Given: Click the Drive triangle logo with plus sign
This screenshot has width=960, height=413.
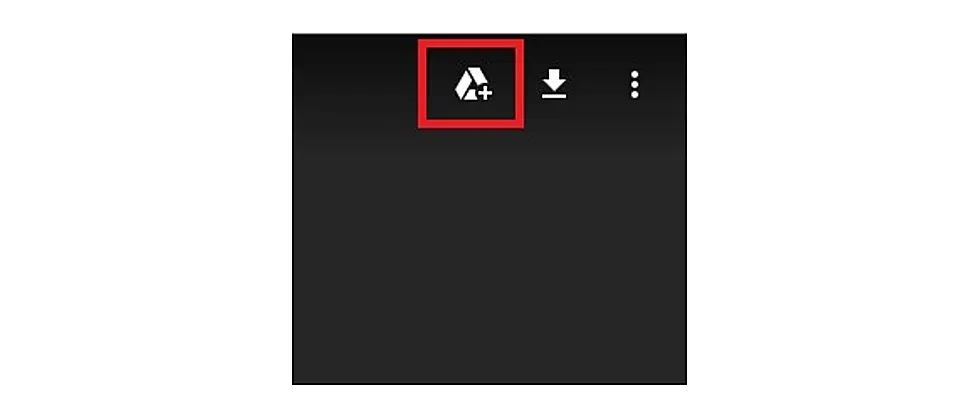Looking at the screenshot, I should [x=473, y=84].
